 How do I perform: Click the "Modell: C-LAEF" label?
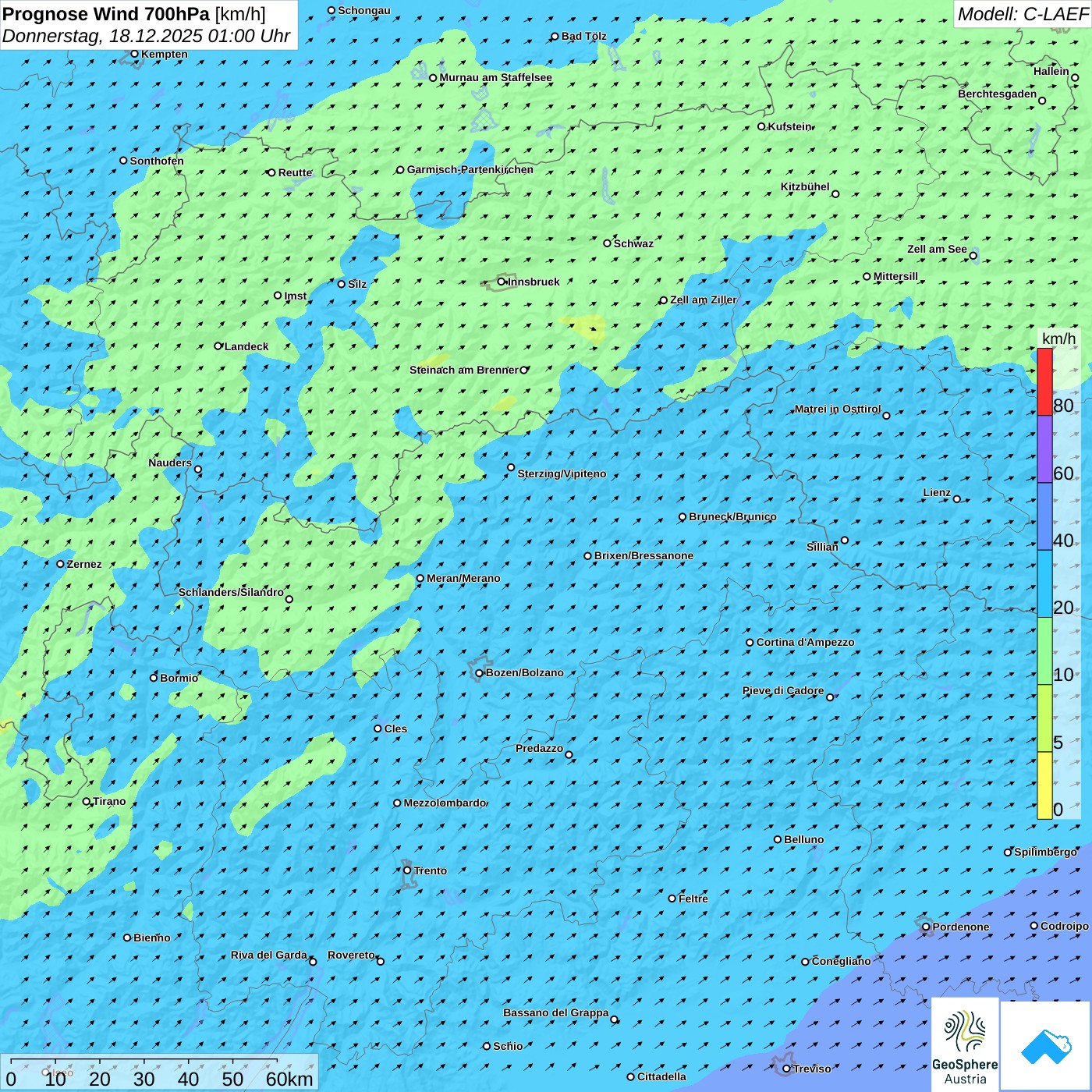click(x=1023, y=14)
